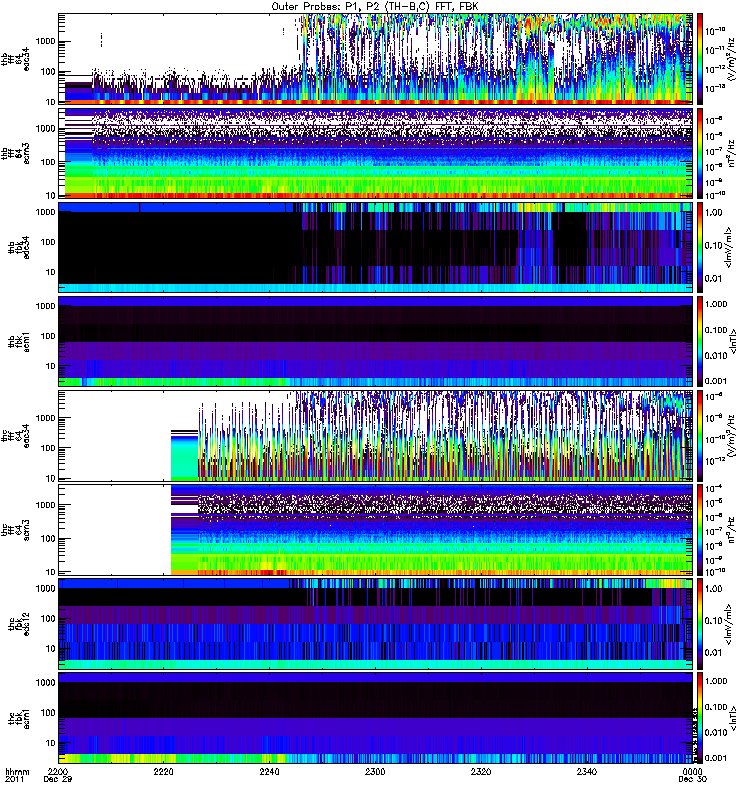Select the 'thb fff 64 eac34' axis label
The image size is (750, 800).
click(x=15, y=59)
